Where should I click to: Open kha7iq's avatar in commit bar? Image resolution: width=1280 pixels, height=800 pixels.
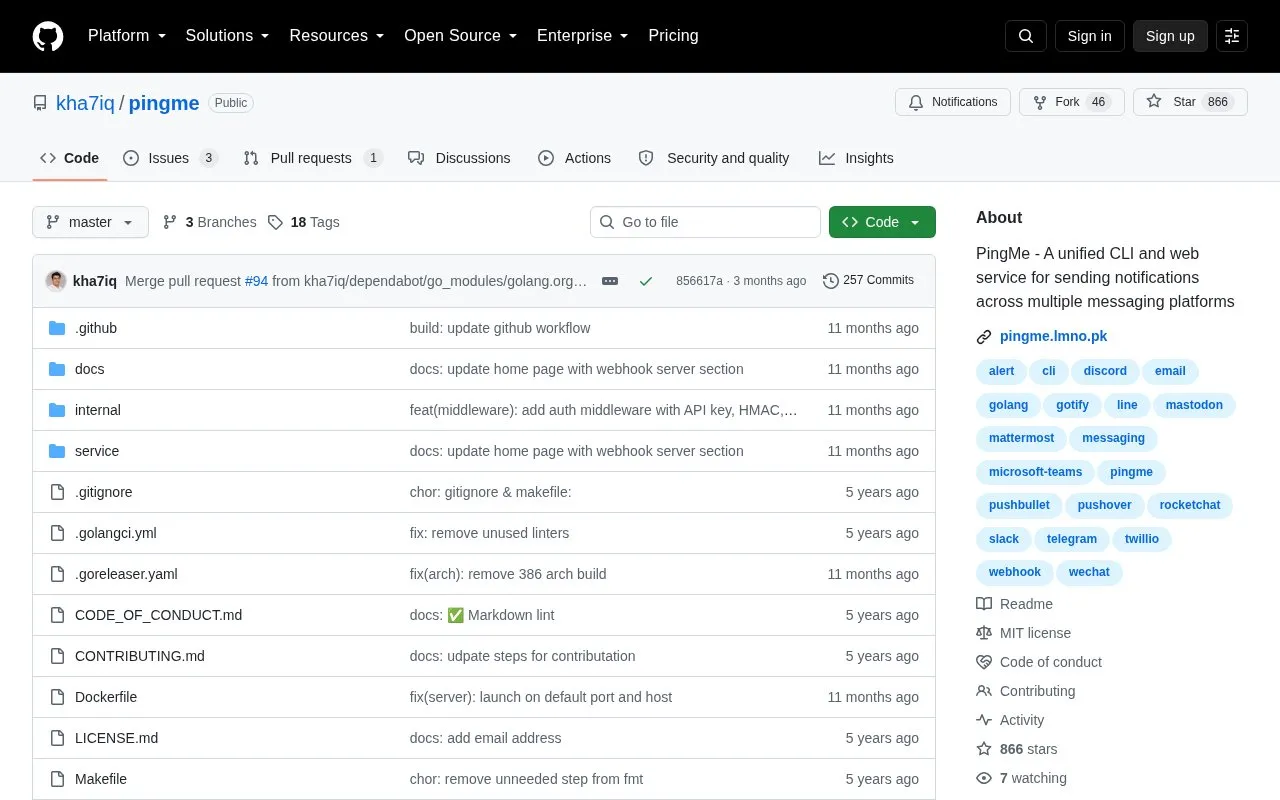[x=56, y=281]
